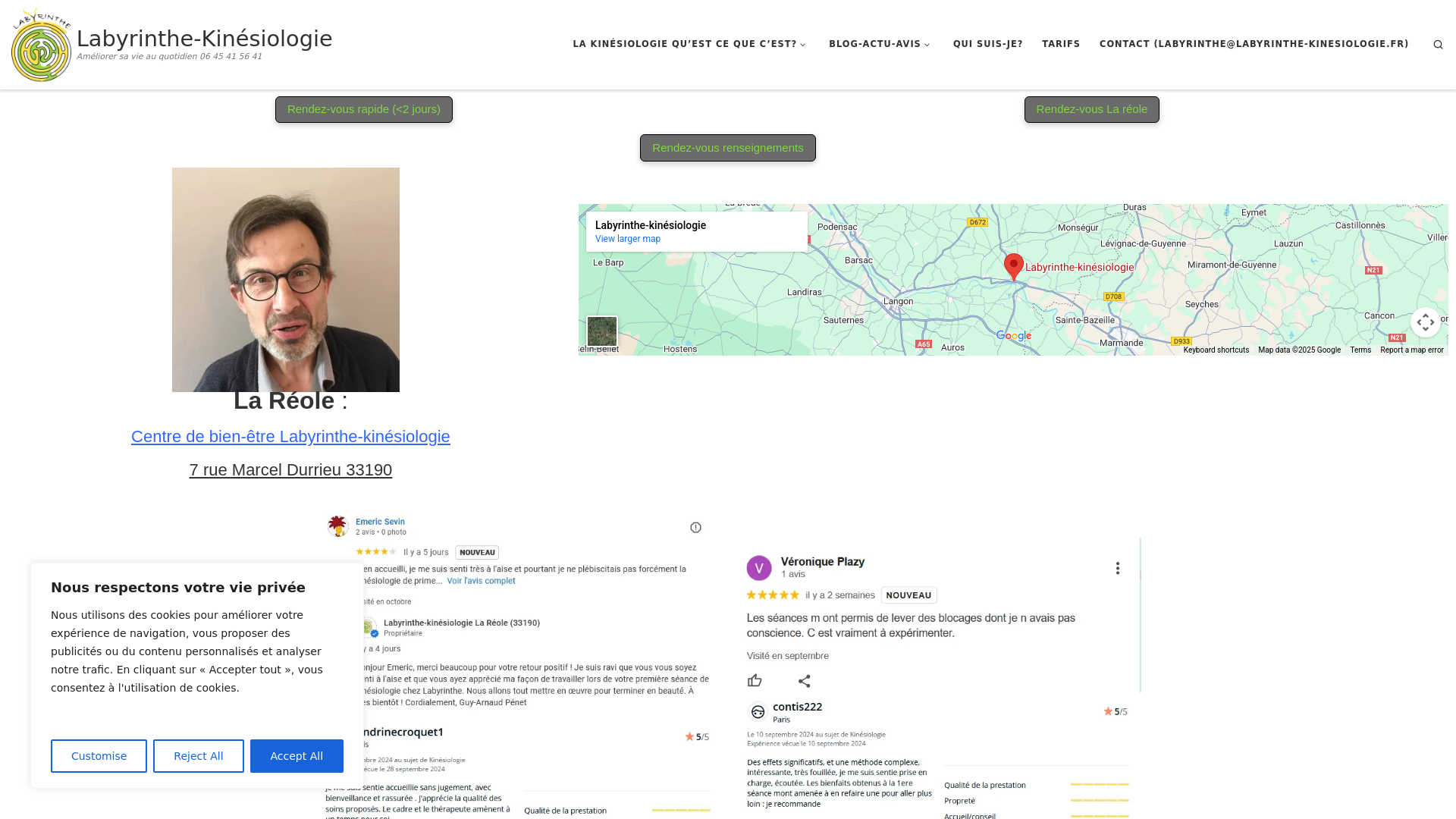Open three-dot menu on Véronique Plazy review
Screen dimensions: 1456x819
click(1117, 569)
